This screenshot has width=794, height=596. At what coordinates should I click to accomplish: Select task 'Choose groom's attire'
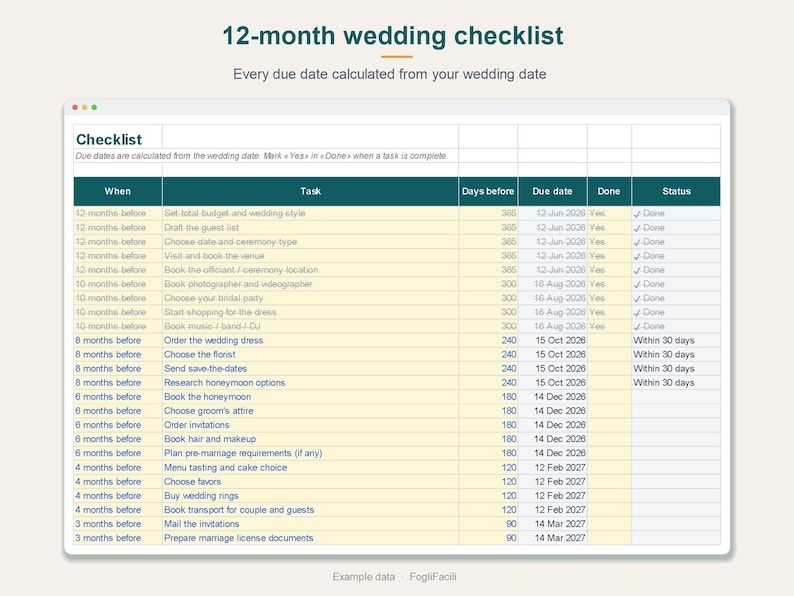point(310,411)
